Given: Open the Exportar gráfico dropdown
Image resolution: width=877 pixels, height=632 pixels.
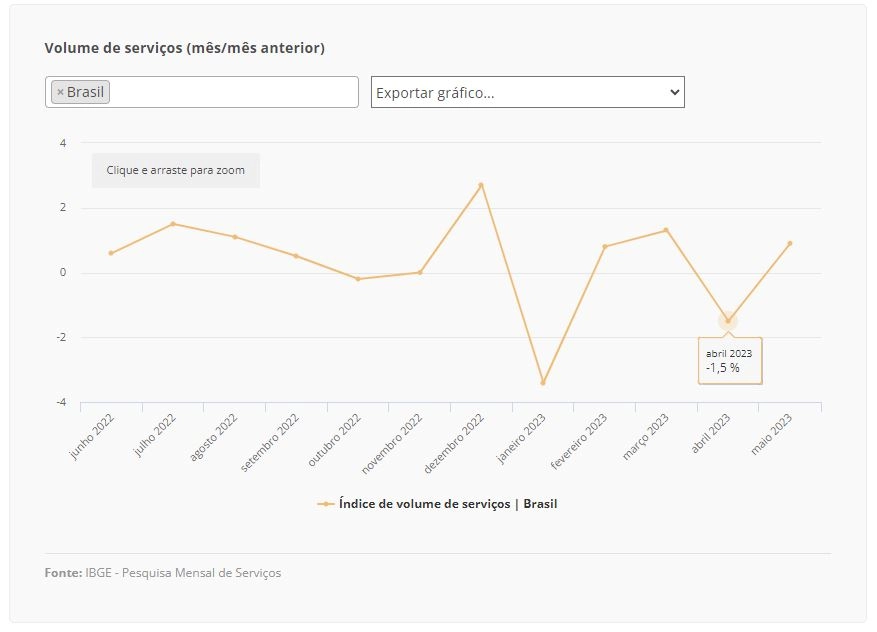Looking at the screenshot, I should (x=527, y=92).
